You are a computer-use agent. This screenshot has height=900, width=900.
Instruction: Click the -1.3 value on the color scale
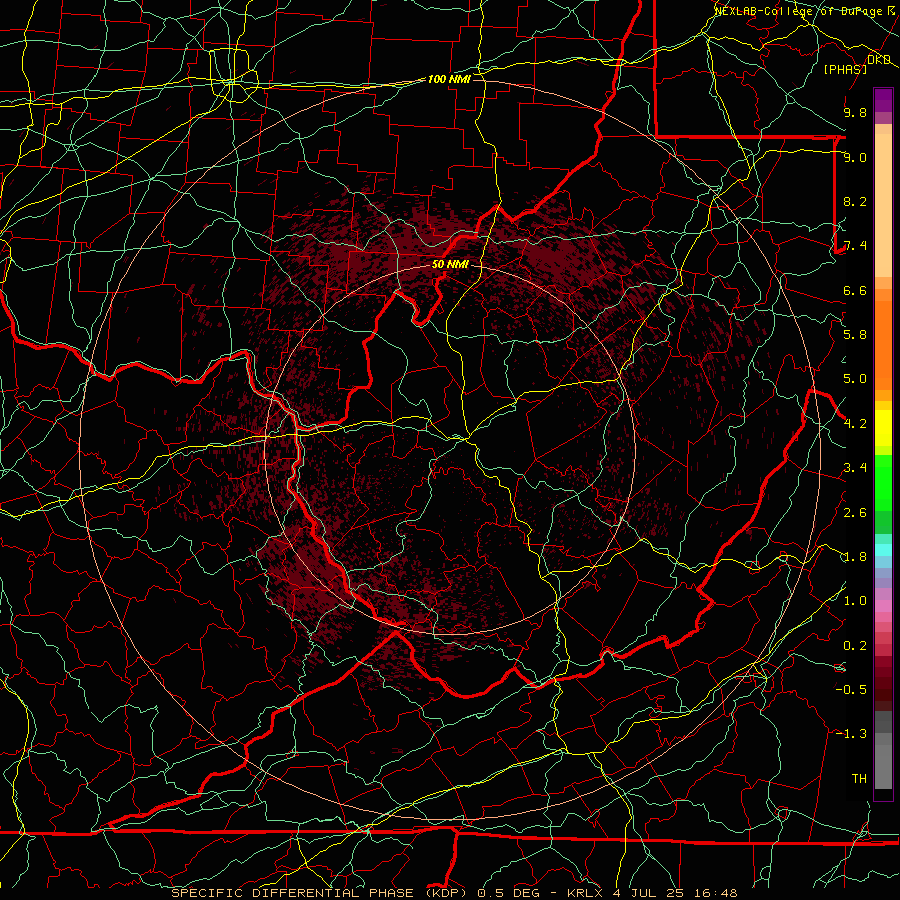coord(851,734)
